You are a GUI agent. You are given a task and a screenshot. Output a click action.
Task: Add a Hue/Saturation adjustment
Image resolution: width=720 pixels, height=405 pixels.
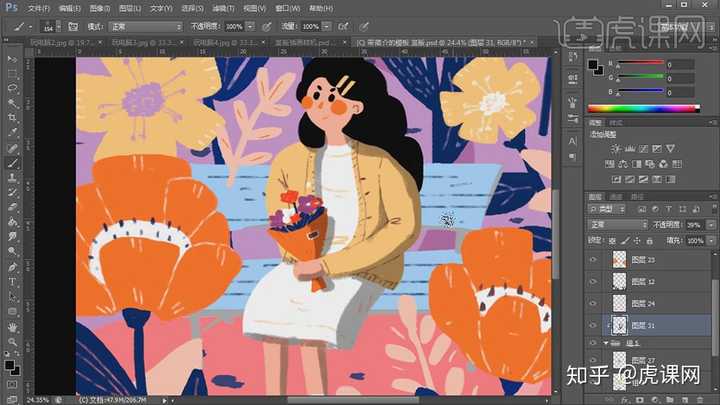coord(610,164)
